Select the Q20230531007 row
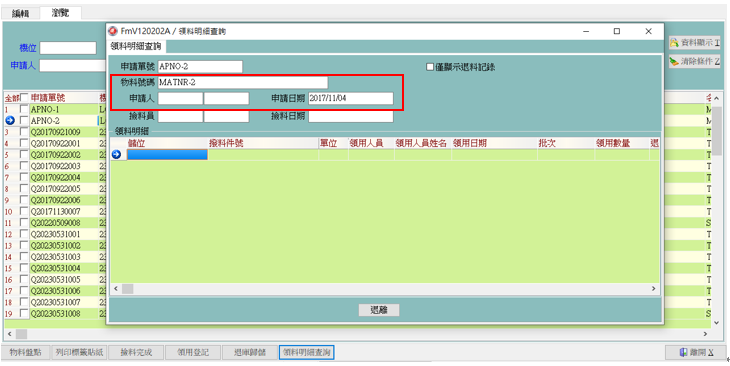The image size is (730, 366). (x=55, y=303)
